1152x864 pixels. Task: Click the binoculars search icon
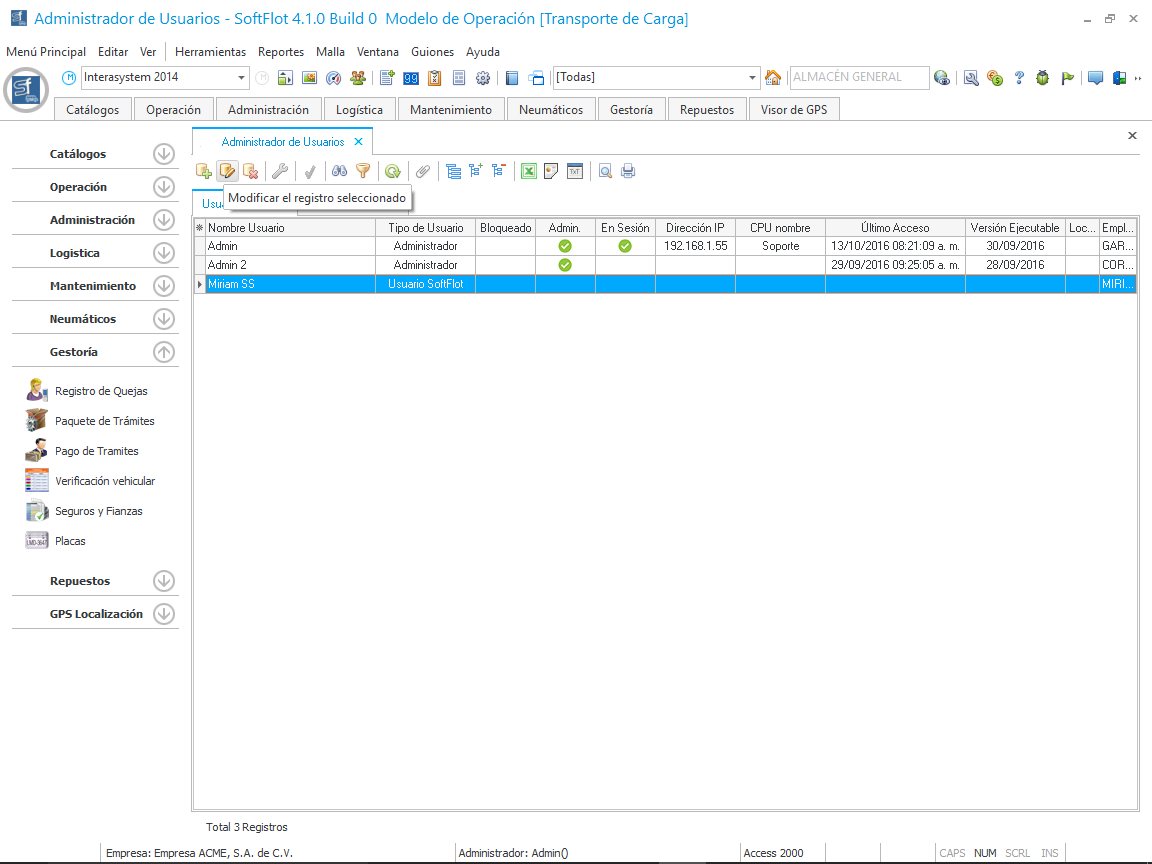point(339,171)
